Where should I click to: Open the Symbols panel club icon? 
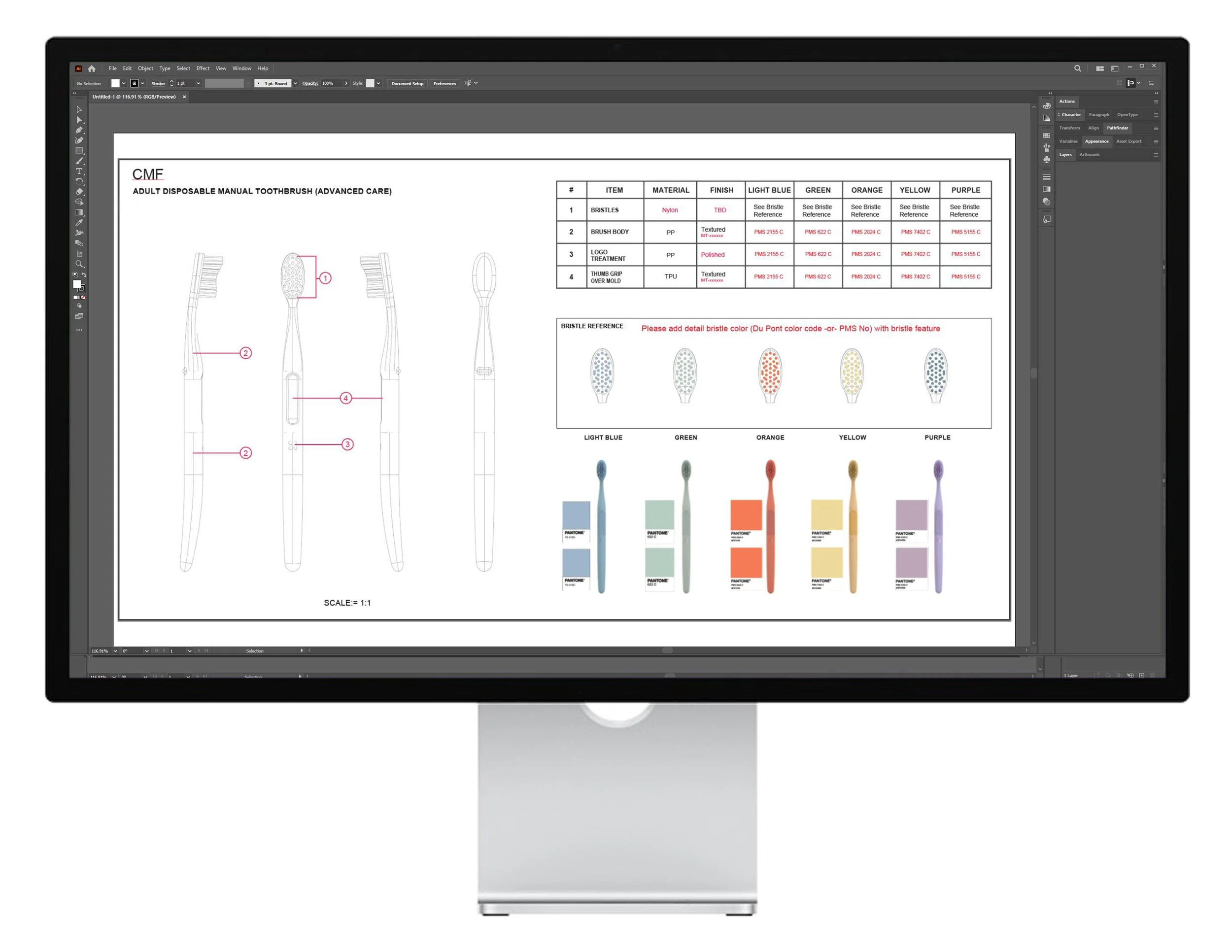click(1046, 160)
